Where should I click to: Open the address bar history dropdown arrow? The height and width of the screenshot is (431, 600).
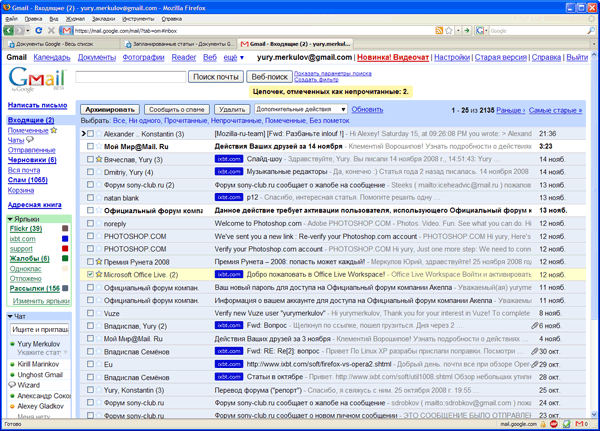click(458, 31)
